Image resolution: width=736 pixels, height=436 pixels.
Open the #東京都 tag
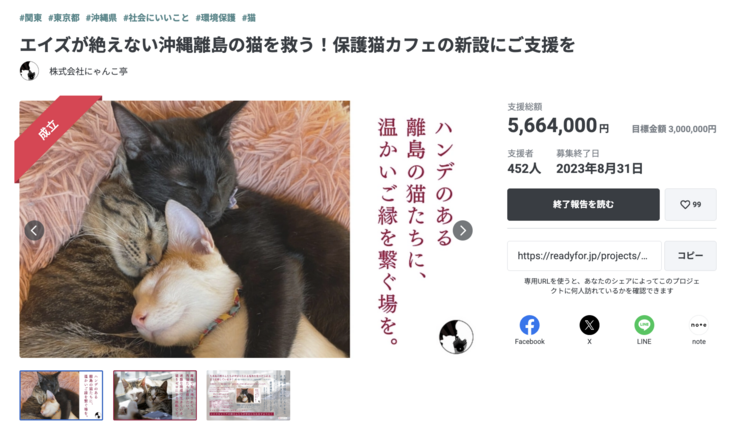[64, 18]
